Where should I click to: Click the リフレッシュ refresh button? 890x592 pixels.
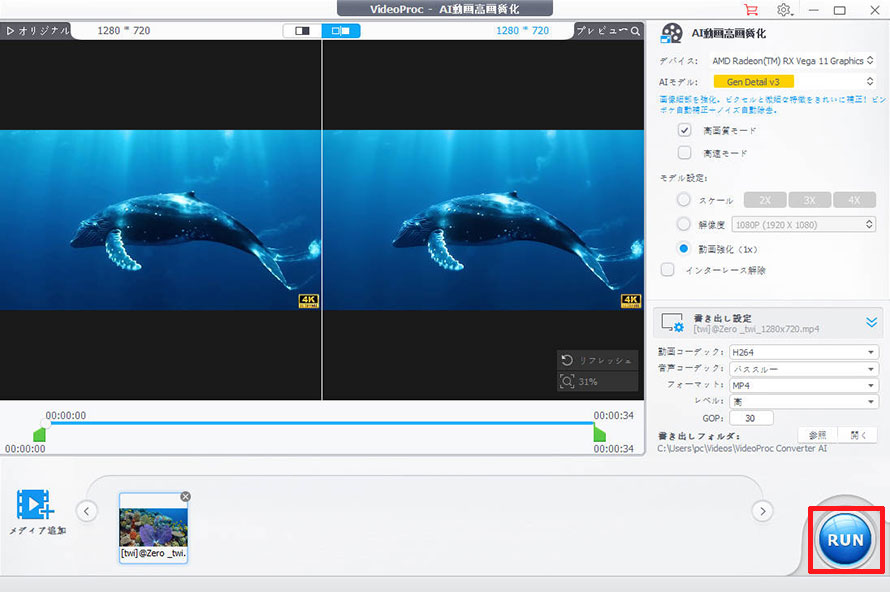coord(597,360)
